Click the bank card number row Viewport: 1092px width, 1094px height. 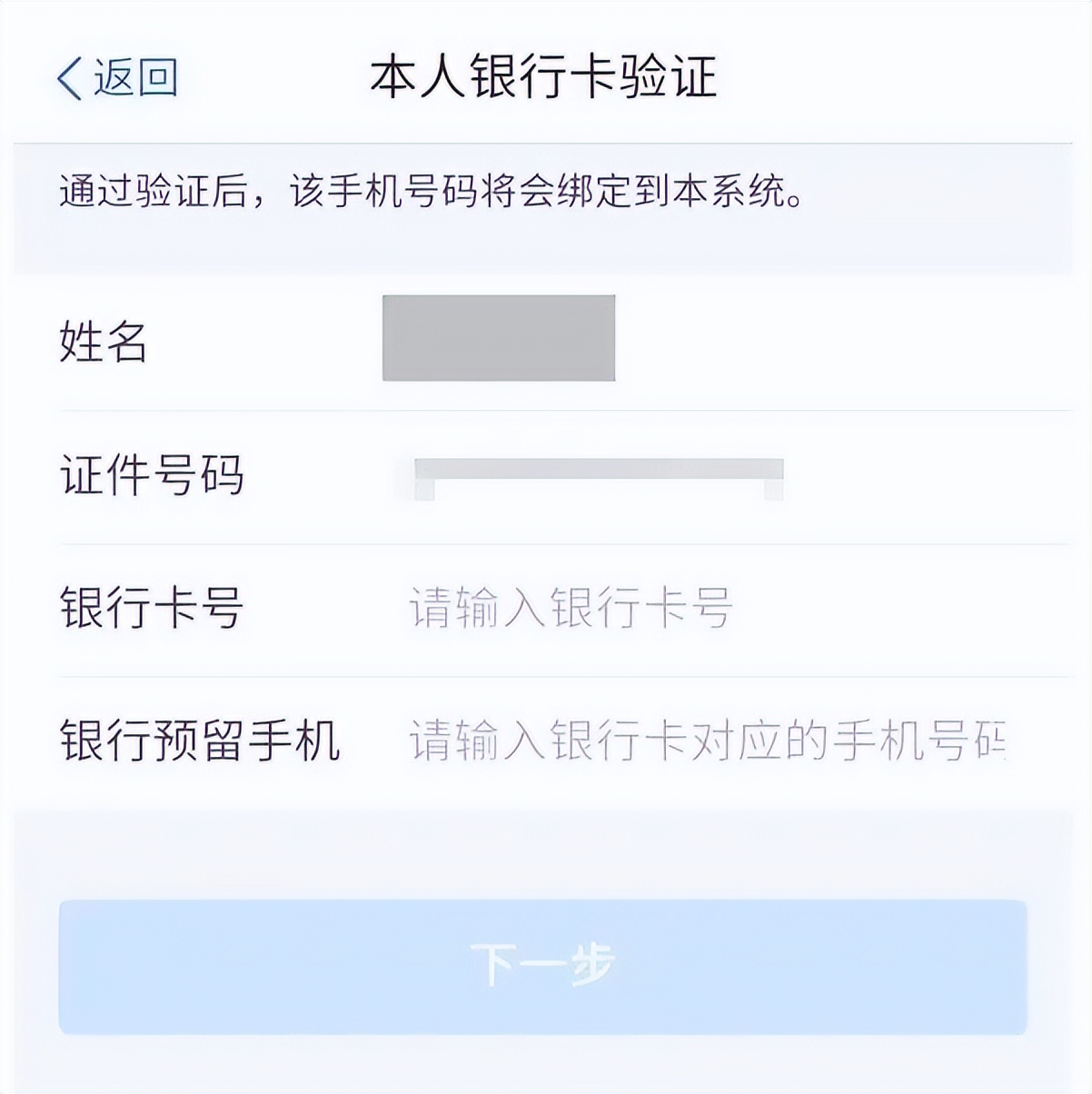tap(545, 607)
